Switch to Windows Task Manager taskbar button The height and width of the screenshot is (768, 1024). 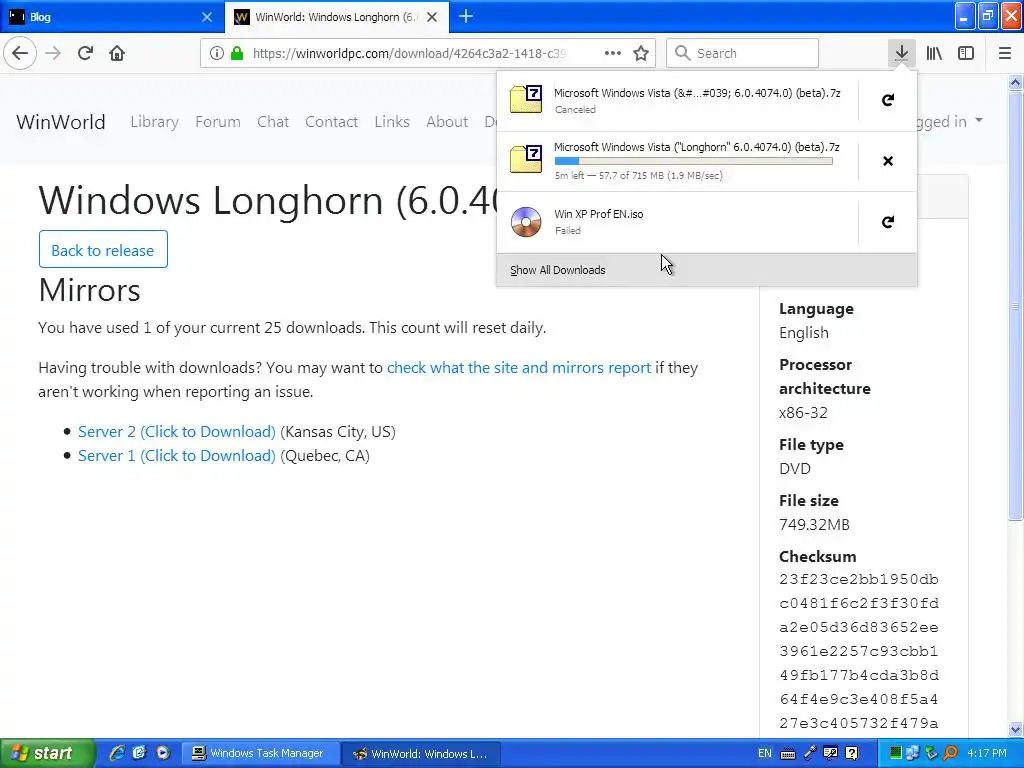point(259,753)
